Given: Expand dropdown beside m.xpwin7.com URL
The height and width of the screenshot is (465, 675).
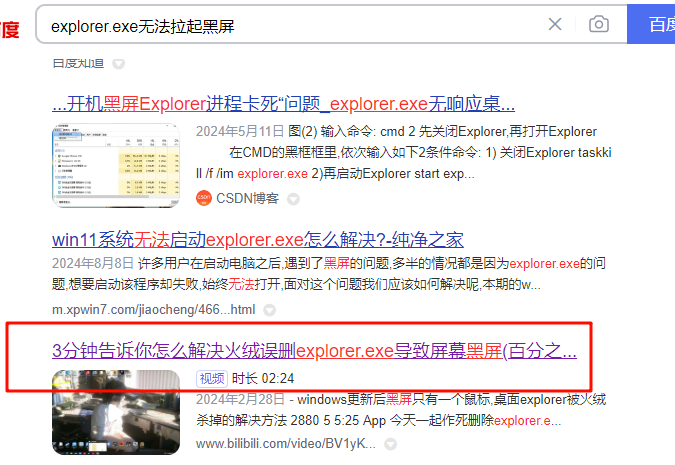Looking at the screenshot, I should point(269,310).
